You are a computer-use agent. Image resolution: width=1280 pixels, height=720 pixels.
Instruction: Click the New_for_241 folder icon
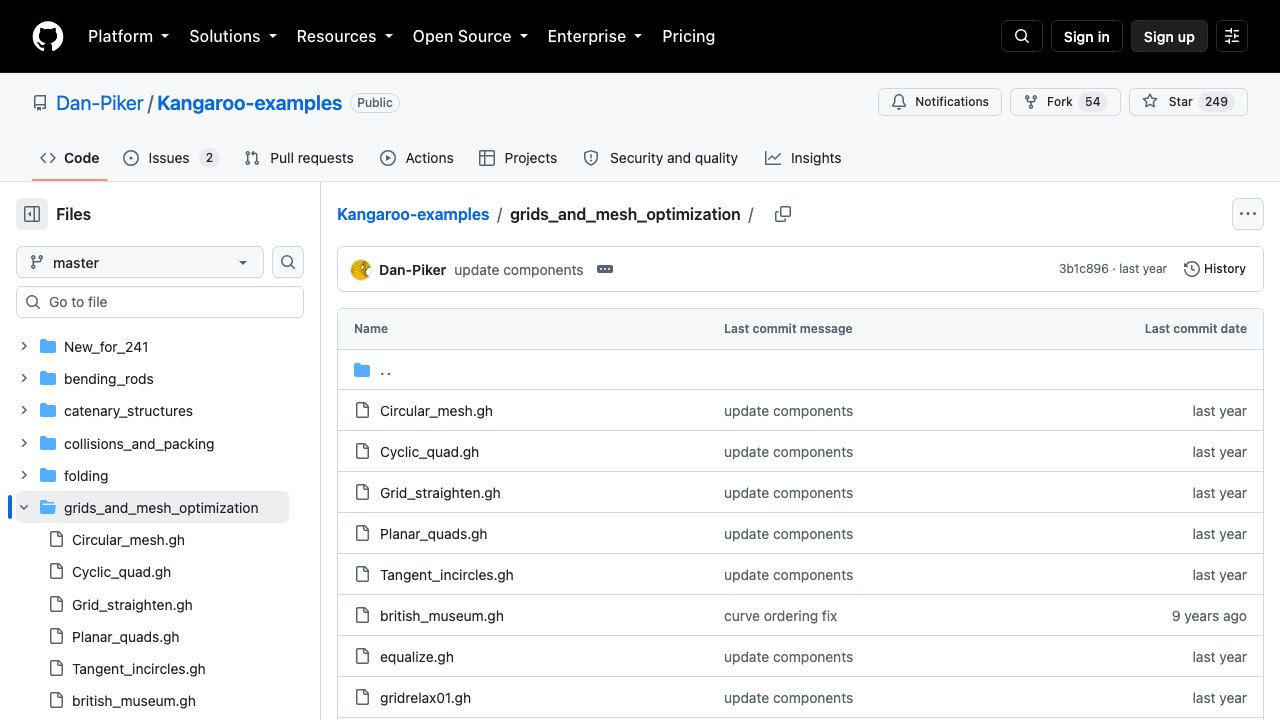(x=47, y=347)
